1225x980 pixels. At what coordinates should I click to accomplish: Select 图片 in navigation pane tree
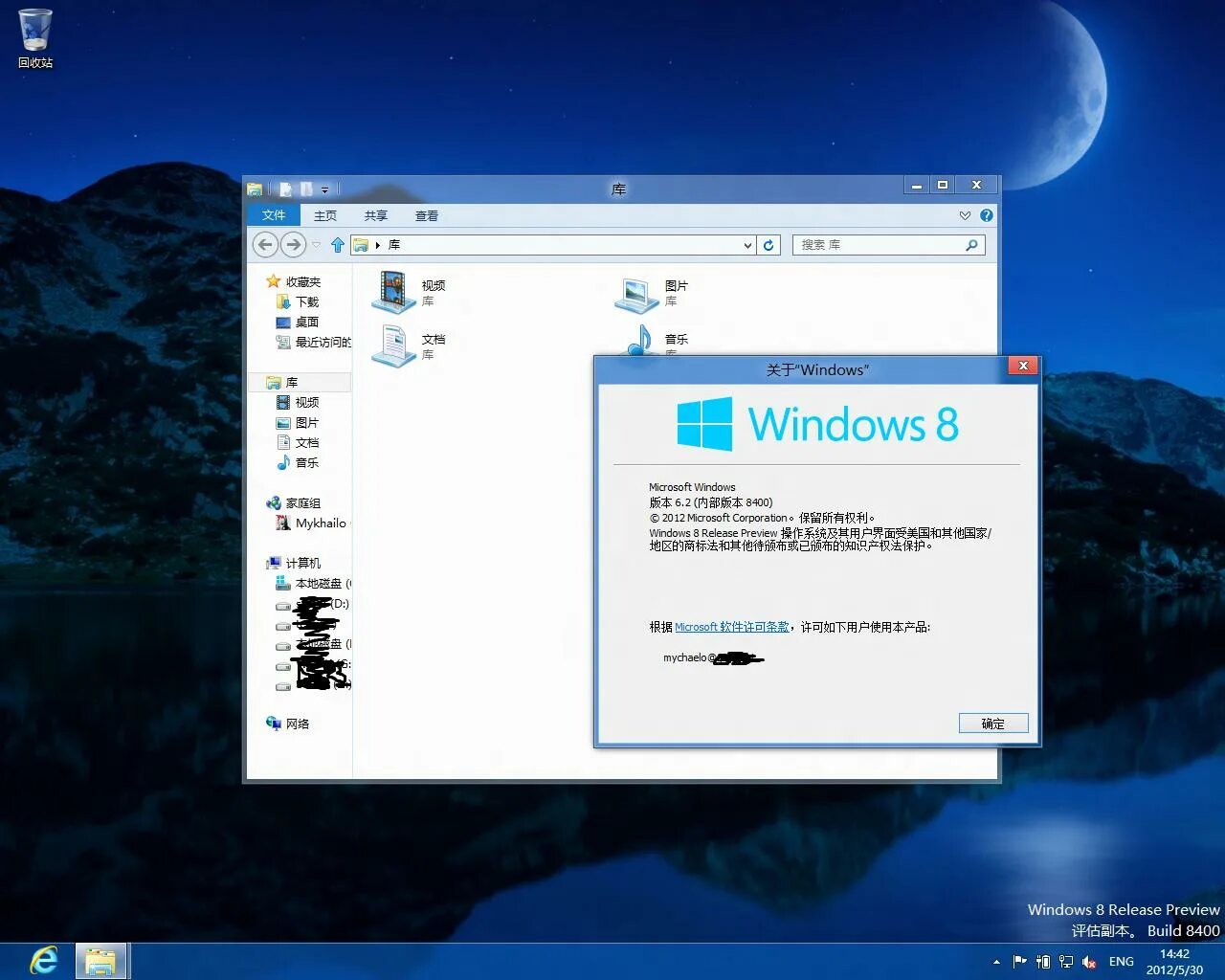click(298, 422)
